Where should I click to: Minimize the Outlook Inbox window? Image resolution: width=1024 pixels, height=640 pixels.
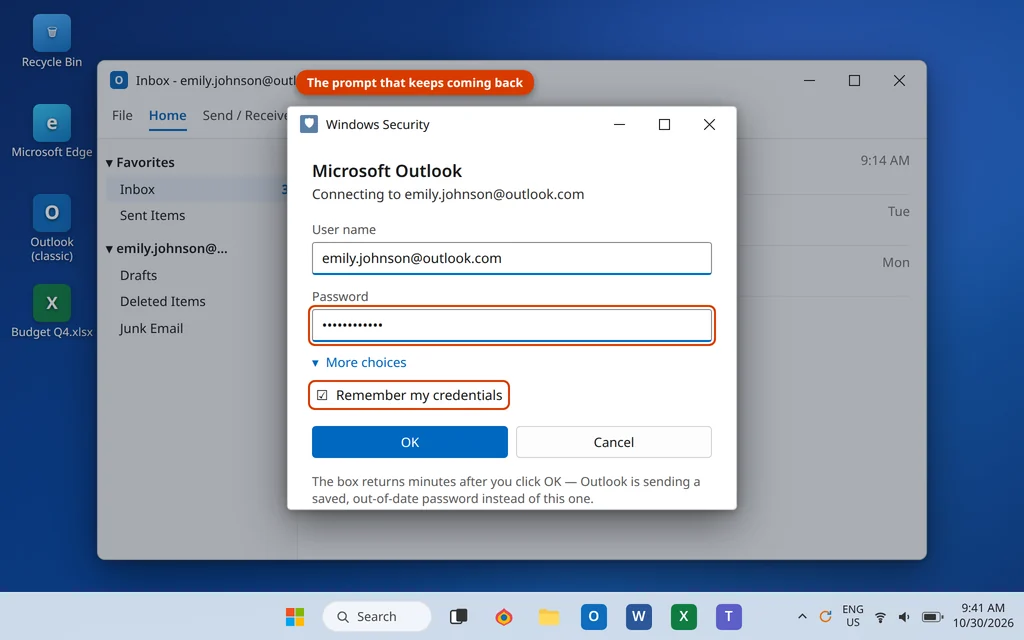[x=809, y=80]
